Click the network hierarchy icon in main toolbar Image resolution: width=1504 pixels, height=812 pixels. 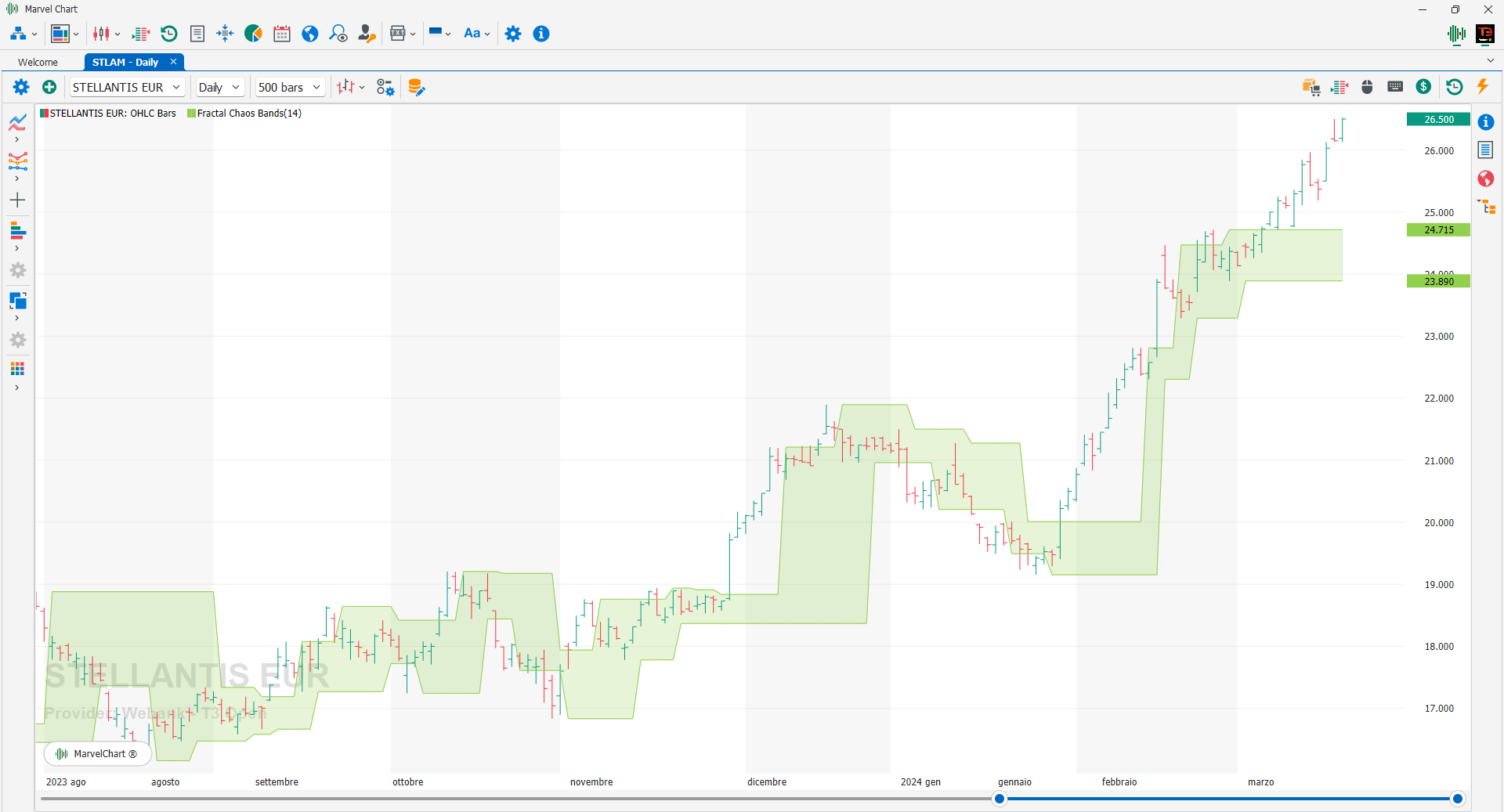18,34
